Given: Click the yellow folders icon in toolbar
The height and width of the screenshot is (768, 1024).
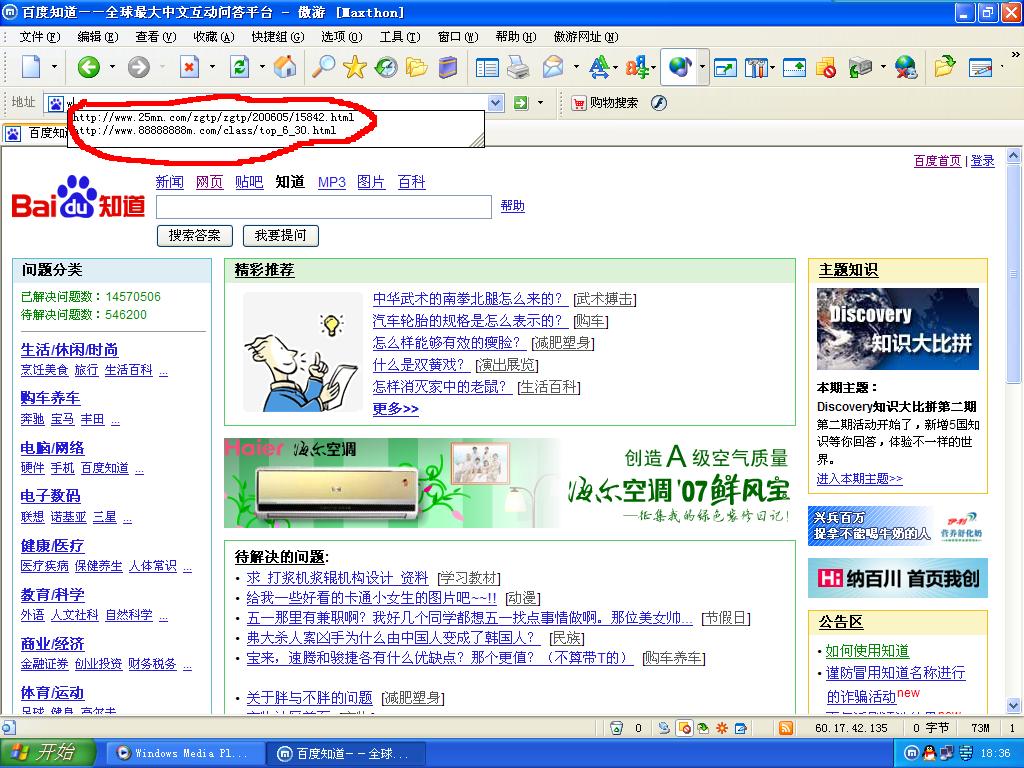Looking at the screenshot, I should [x=417, y=67].
